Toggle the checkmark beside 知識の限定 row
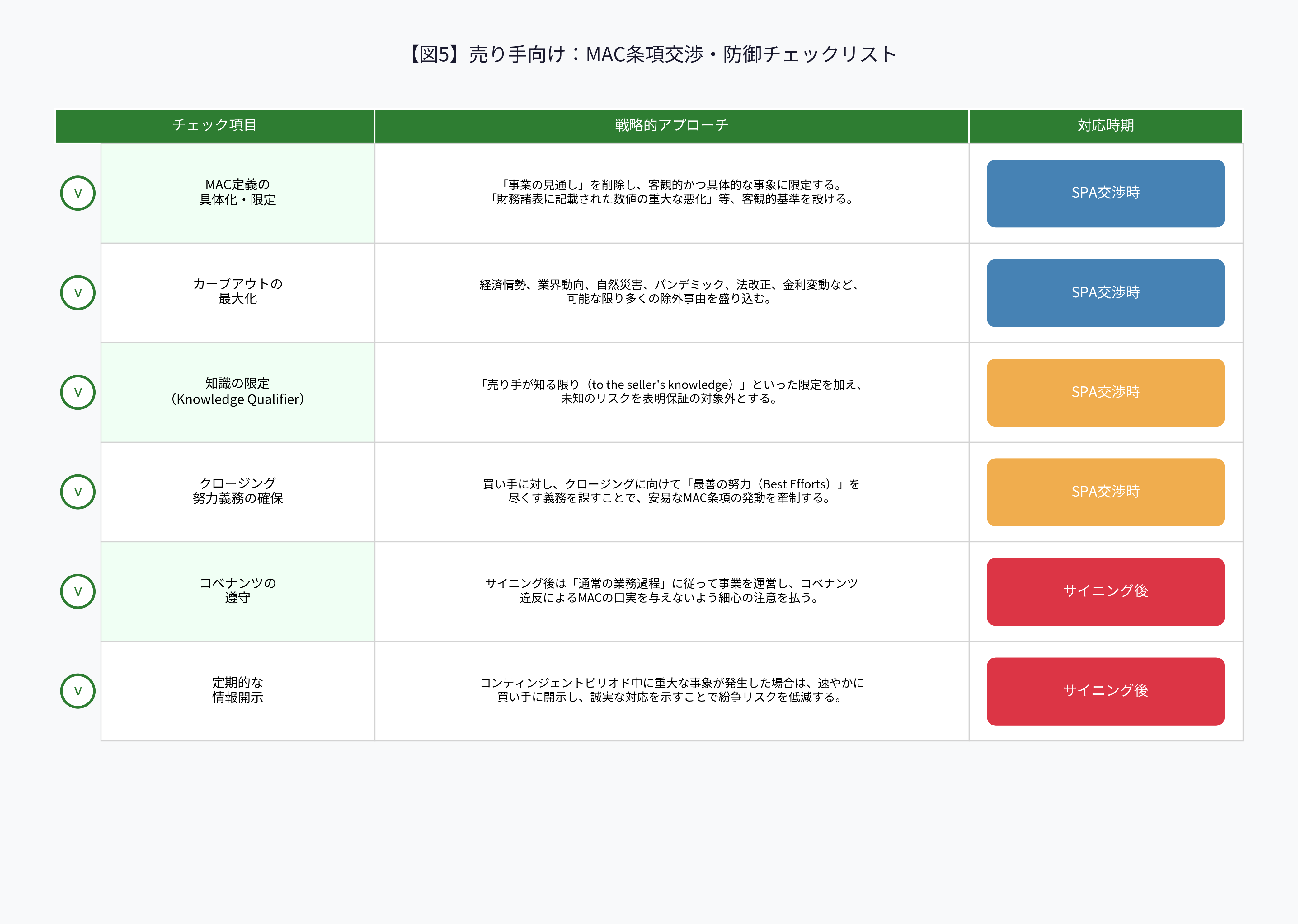This screenshot has height=924, width=1298. (78, 392)
